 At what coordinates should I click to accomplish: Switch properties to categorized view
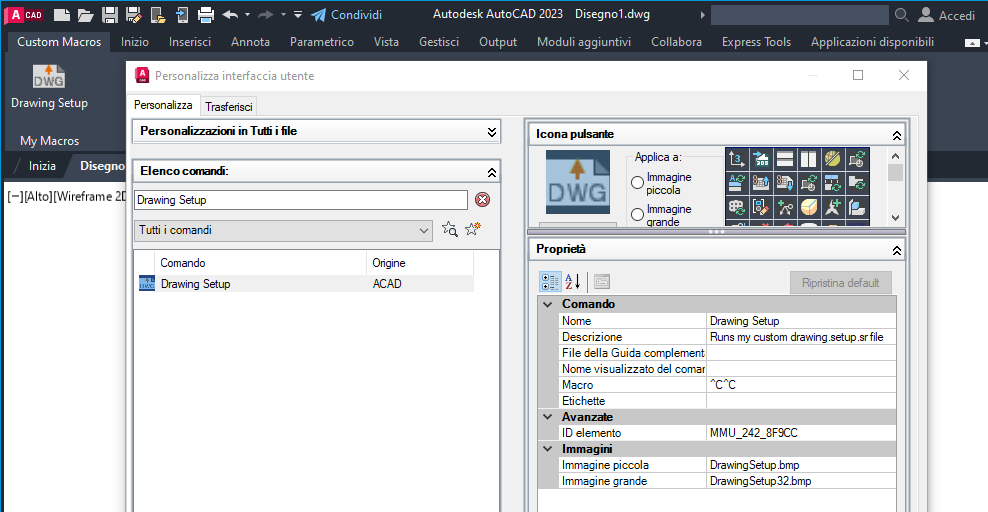pyautogui.click(x=549, y=282)
